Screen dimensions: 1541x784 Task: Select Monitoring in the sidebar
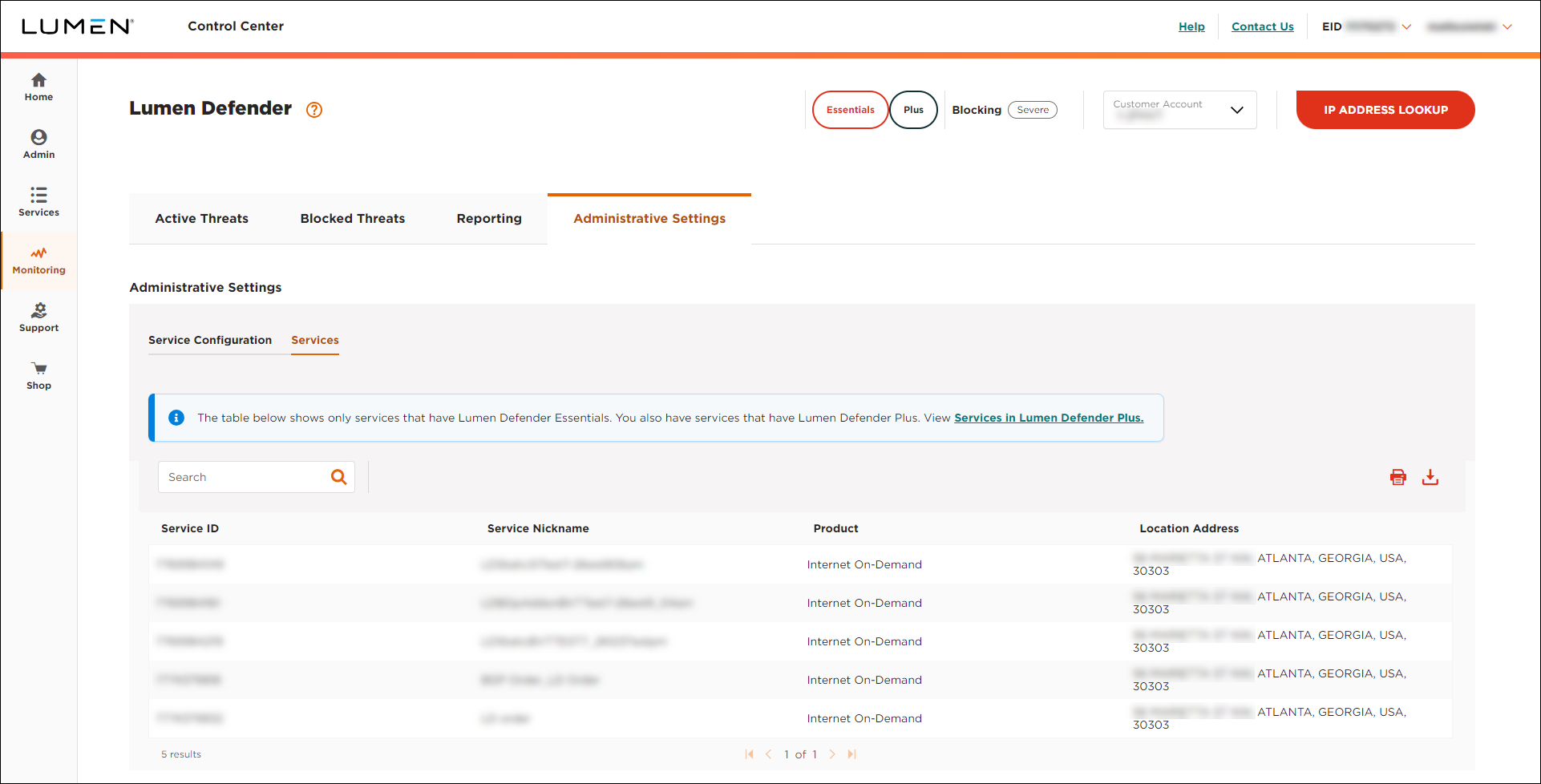point(38,261)
